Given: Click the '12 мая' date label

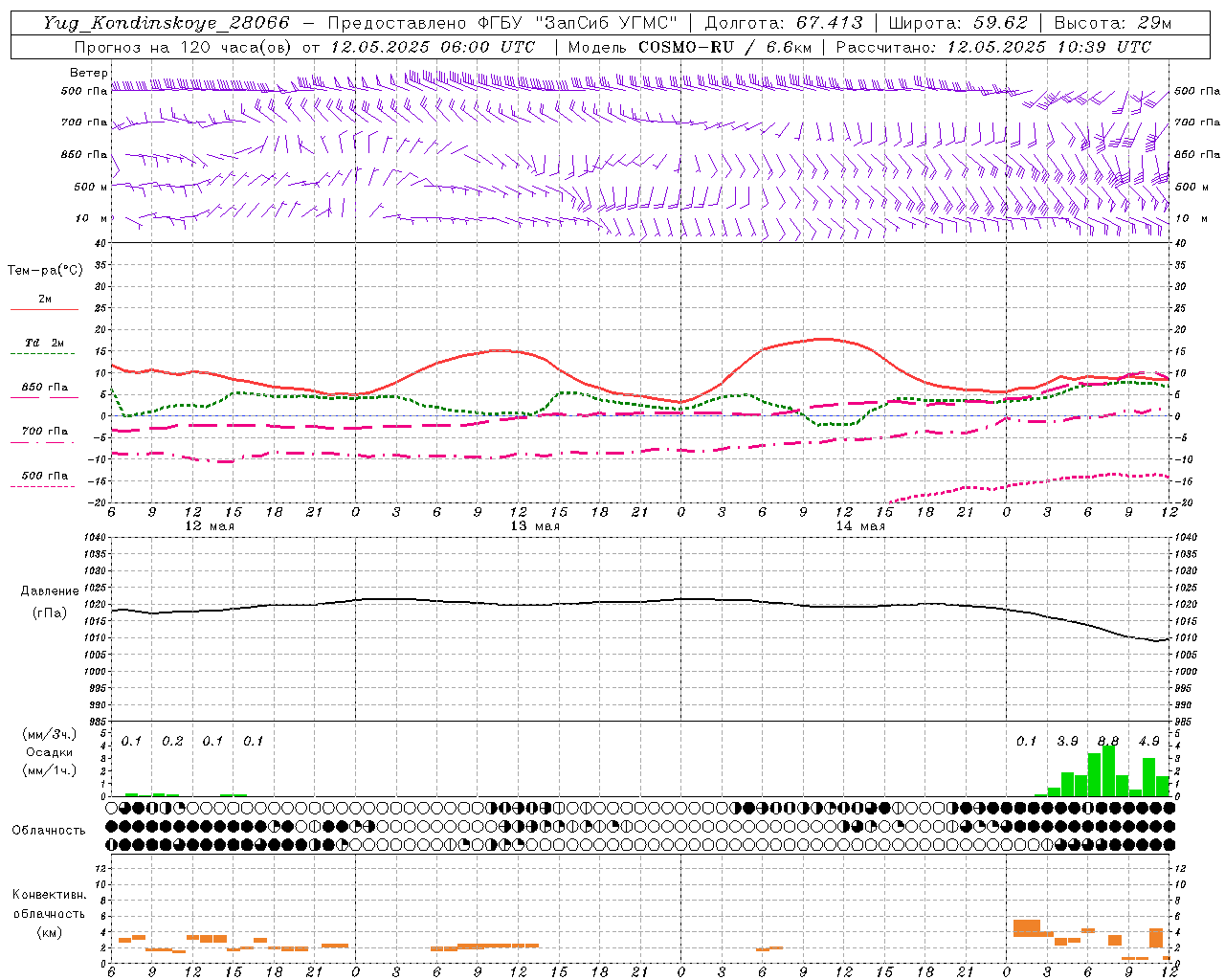Looking at the screenshot, I should pos(209,526).
